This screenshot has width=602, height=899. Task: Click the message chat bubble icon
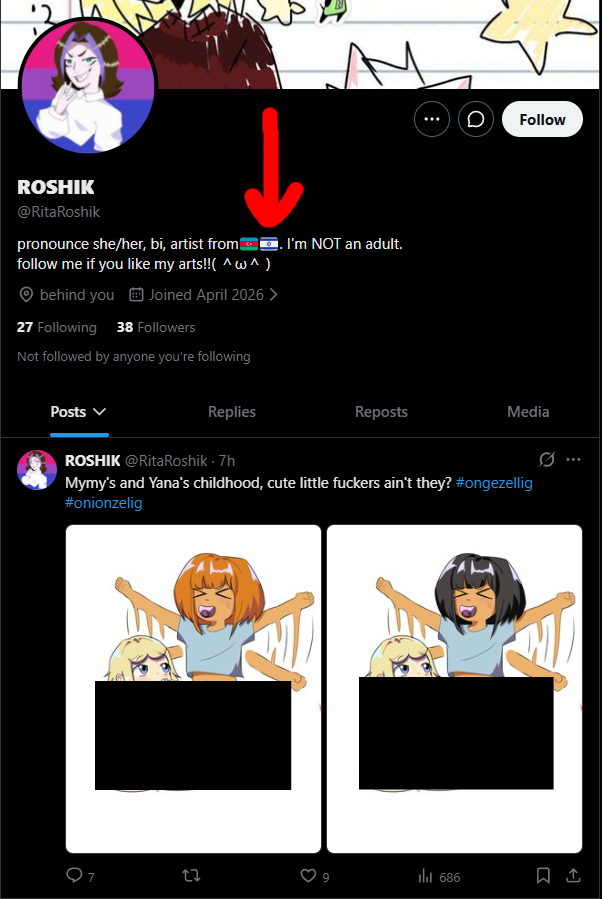475,119
